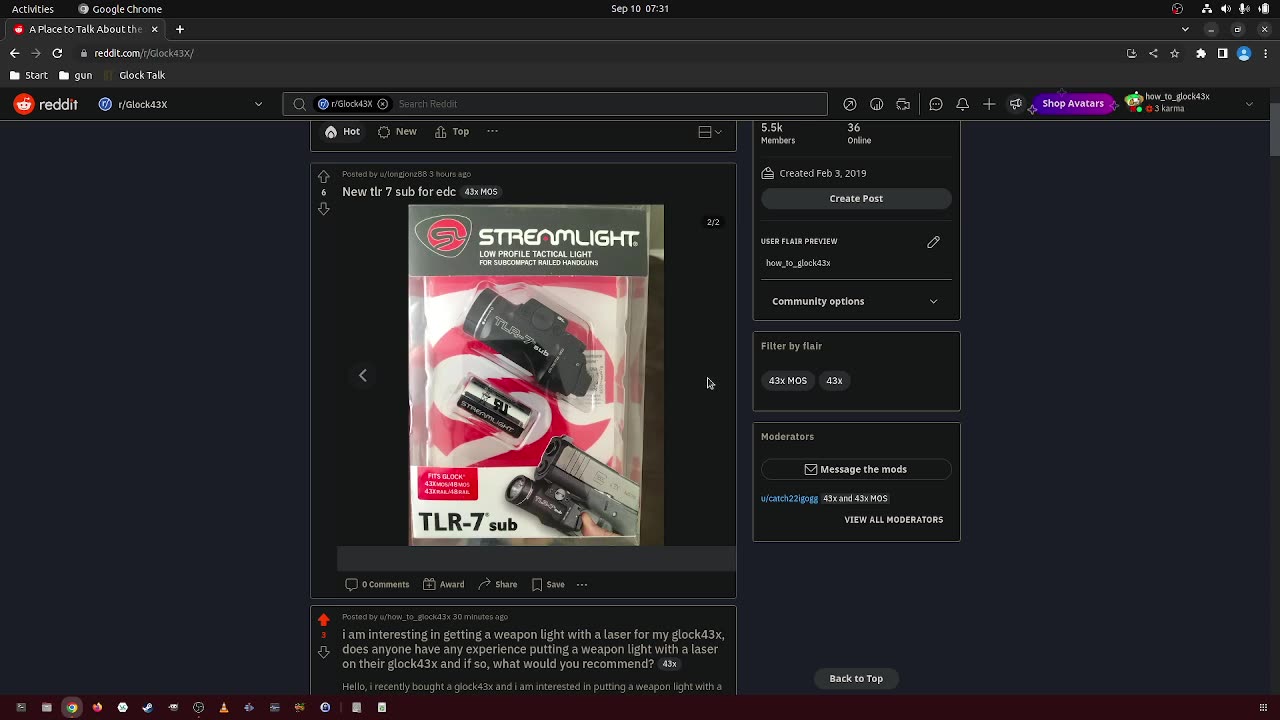The width and height of the screenshot is (1280, 720).
Task: Open the Streamlight TLR-7 sub image
Action: (x=536, y=375)
